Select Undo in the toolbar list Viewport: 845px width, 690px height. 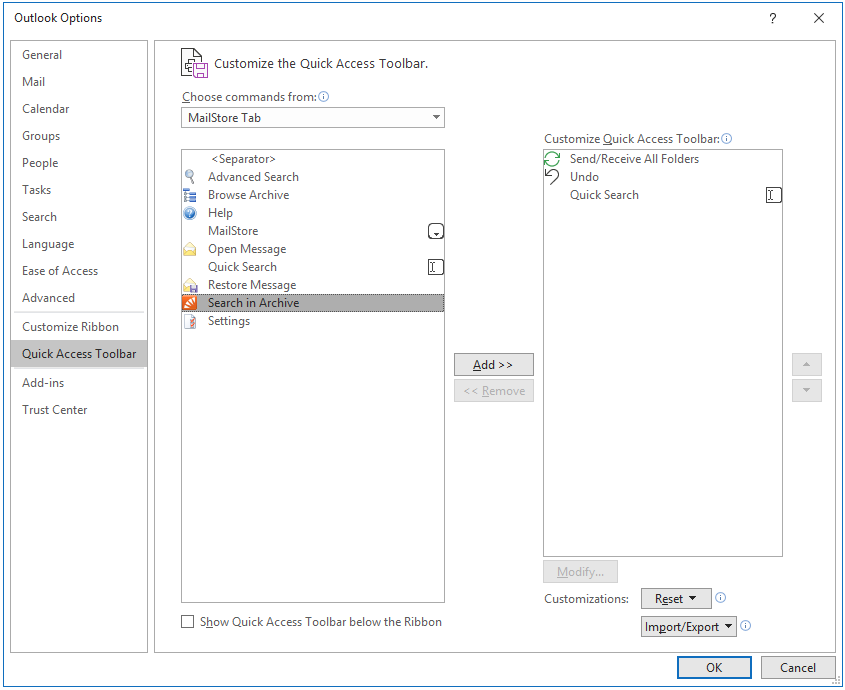pyautogui.click(x=662, y=177)
